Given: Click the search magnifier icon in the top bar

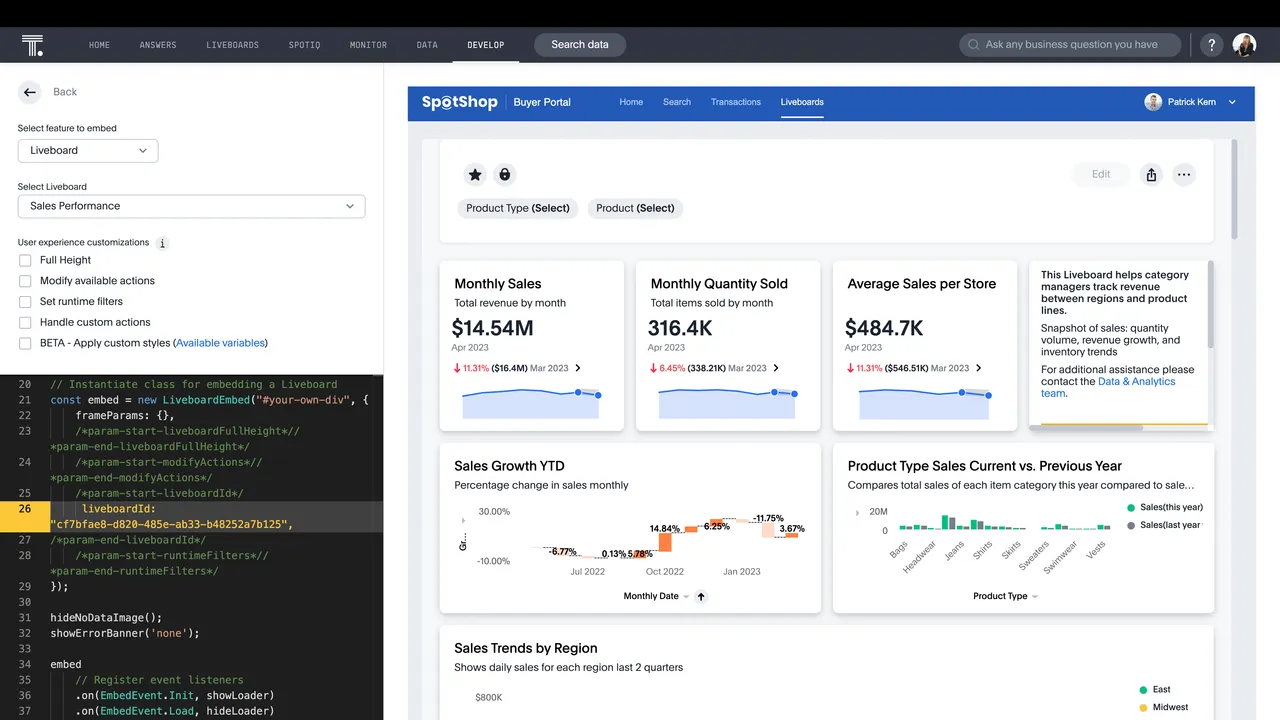Looking at the screenshot, I should [x=973, y=45].
